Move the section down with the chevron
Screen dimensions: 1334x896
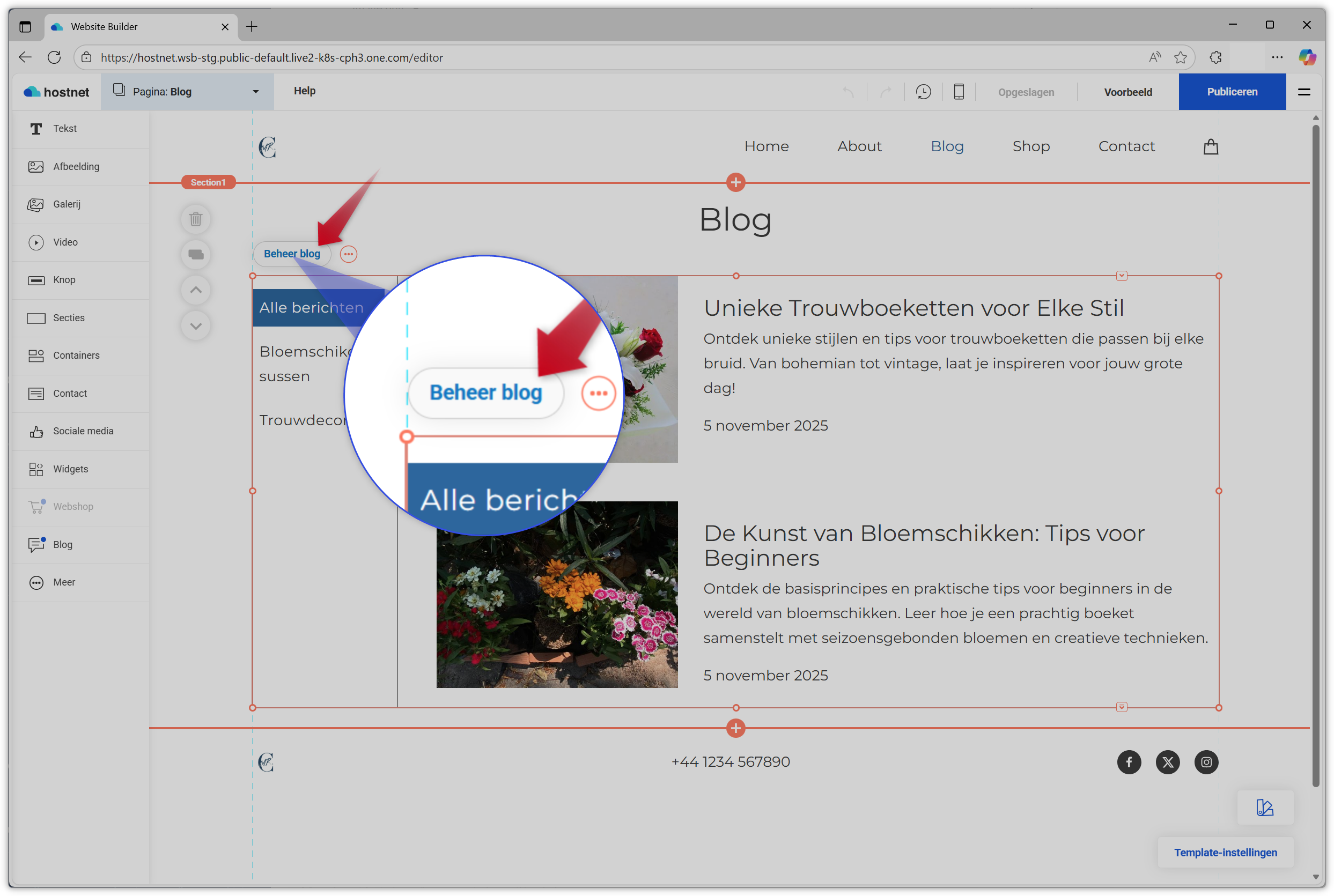pos(195,325)
